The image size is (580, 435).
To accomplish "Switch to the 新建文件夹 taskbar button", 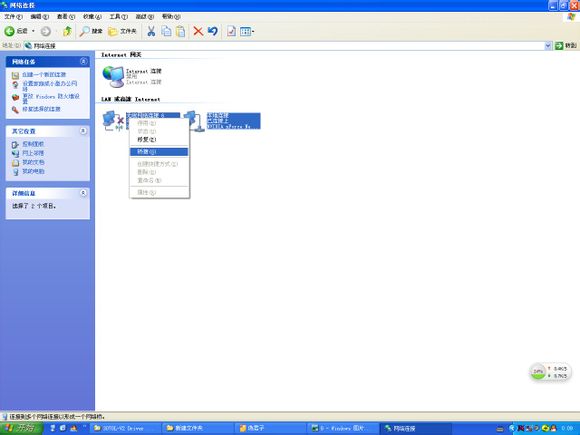I will pos(198,428).
